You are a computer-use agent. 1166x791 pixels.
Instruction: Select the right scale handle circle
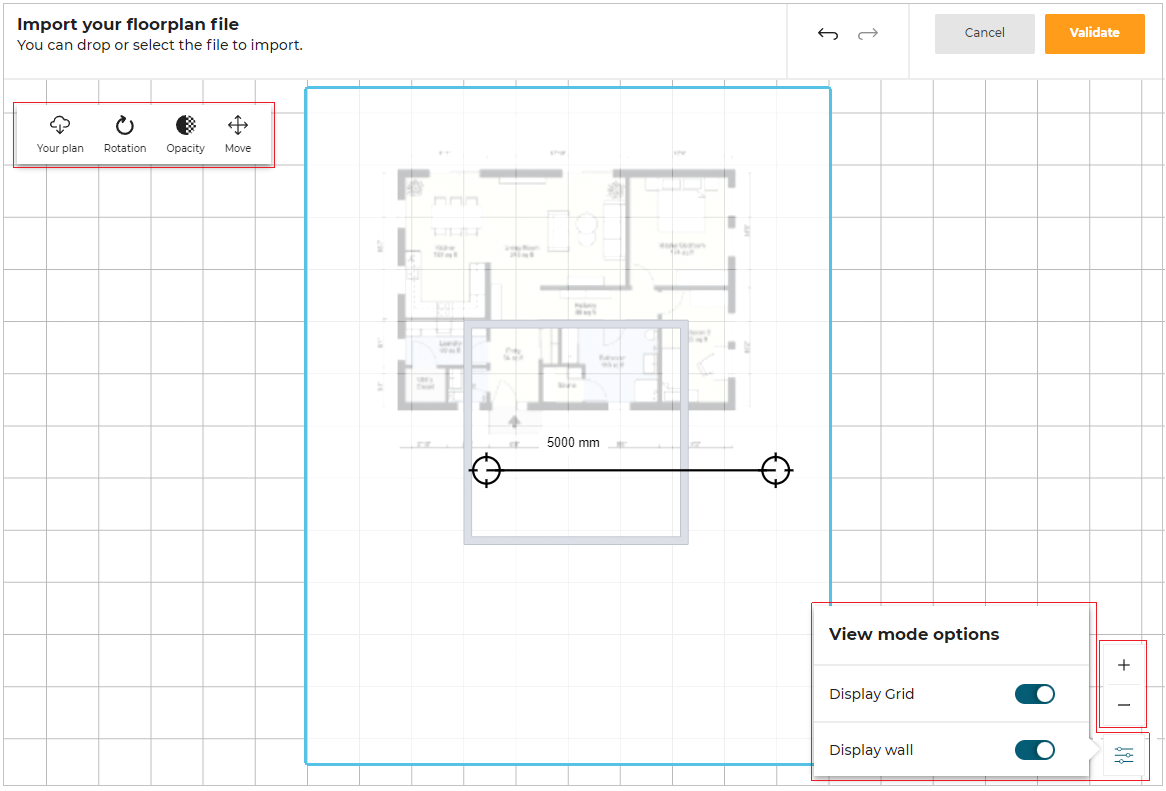776,469
